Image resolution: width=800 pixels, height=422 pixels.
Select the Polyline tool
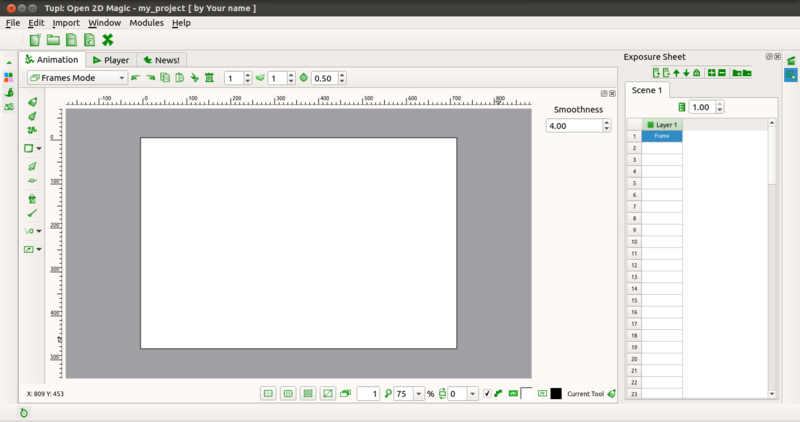[32, 130]
